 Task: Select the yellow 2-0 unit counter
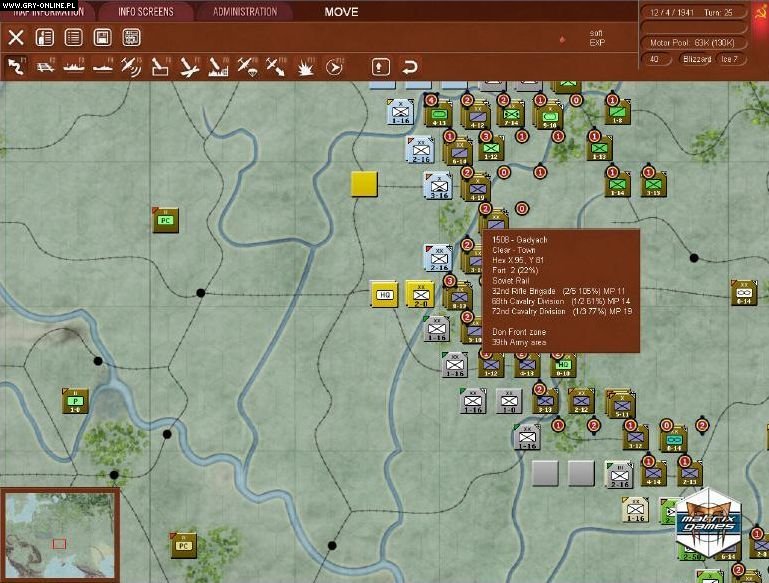(420, 294)
